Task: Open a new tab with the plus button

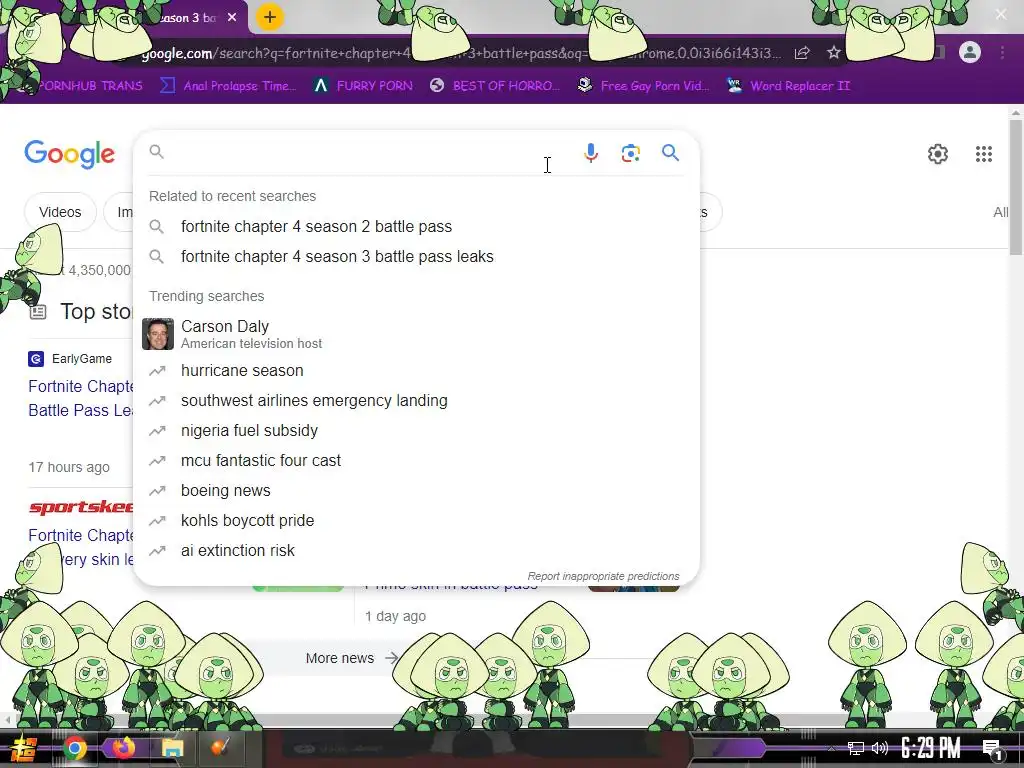Action: [x=269, y=17]
